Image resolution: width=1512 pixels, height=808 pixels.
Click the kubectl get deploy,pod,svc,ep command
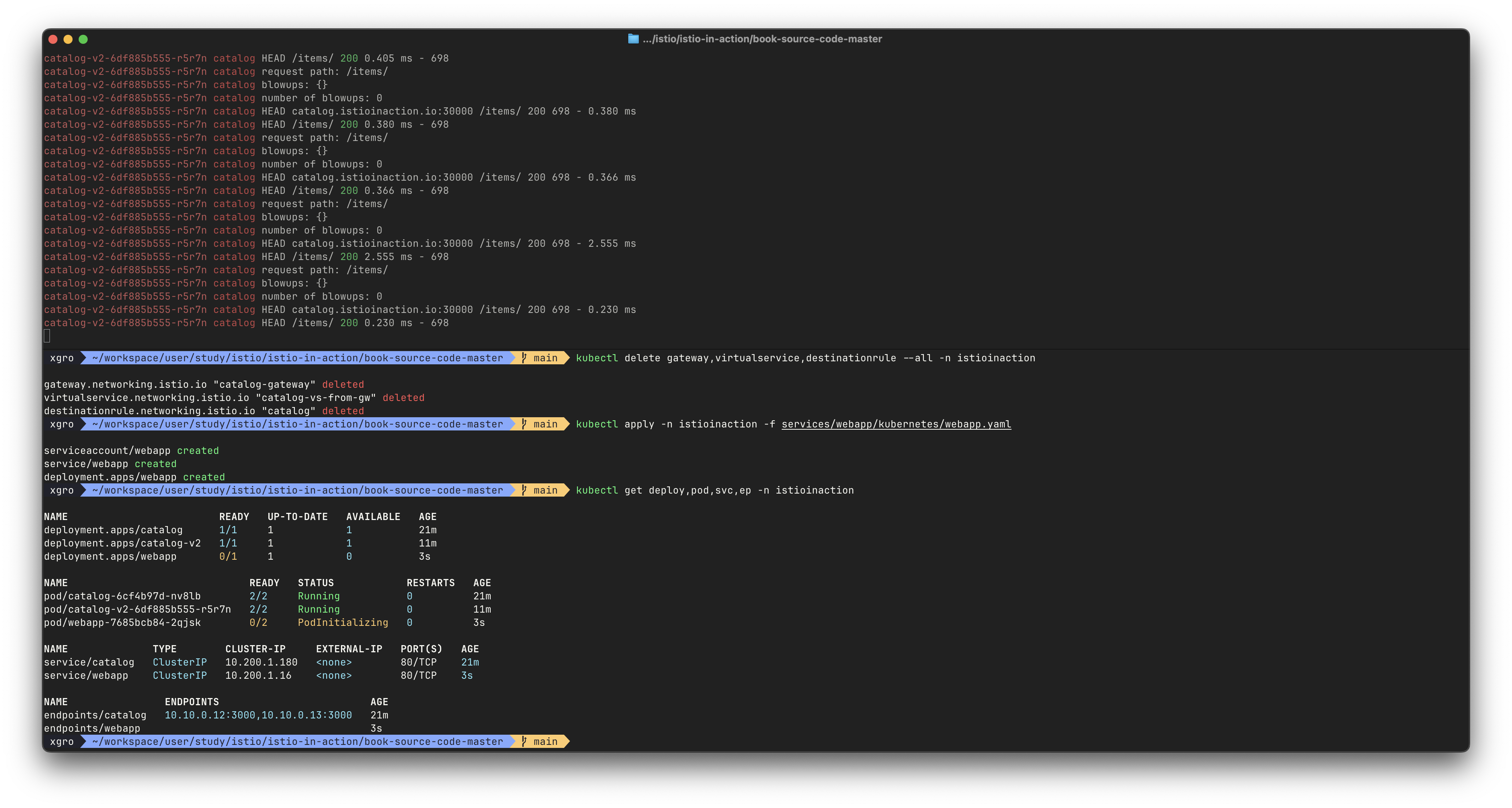click(715, 491)
